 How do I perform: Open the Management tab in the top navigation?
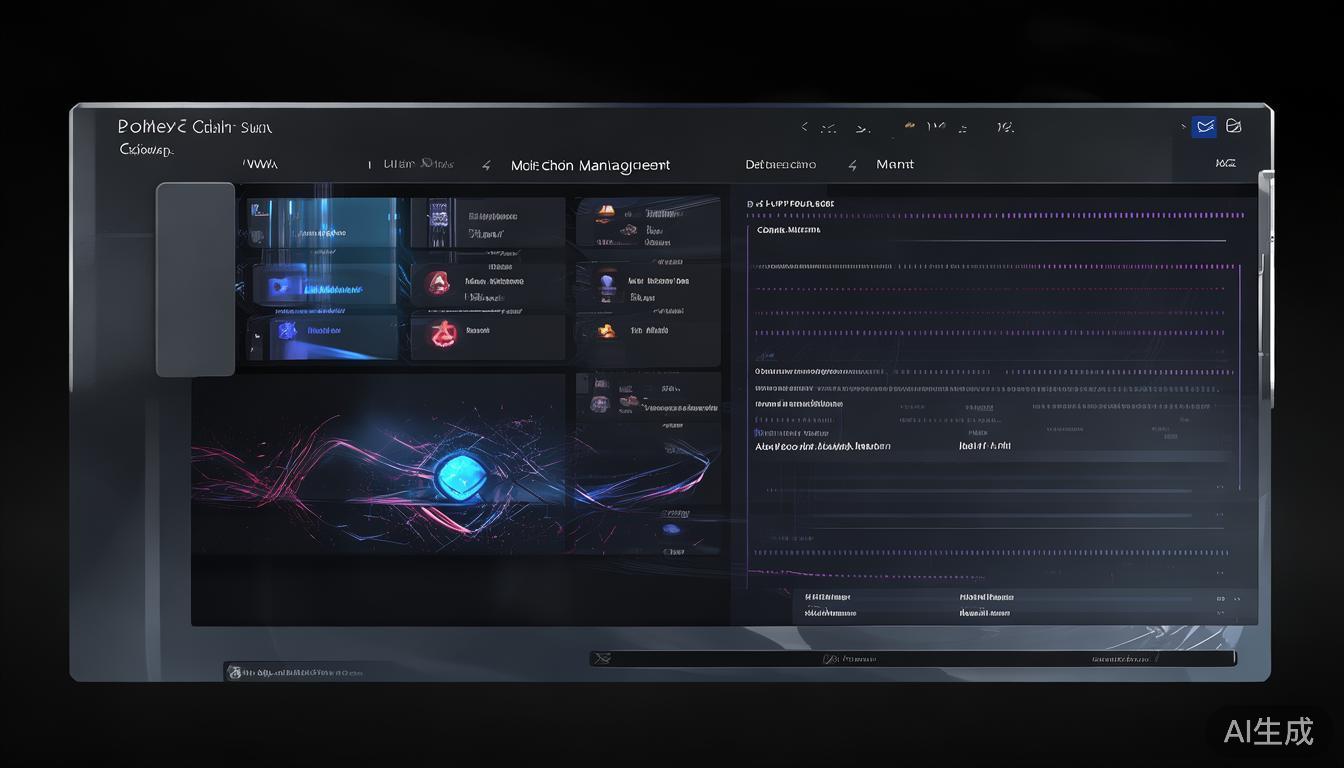point(590,166)
